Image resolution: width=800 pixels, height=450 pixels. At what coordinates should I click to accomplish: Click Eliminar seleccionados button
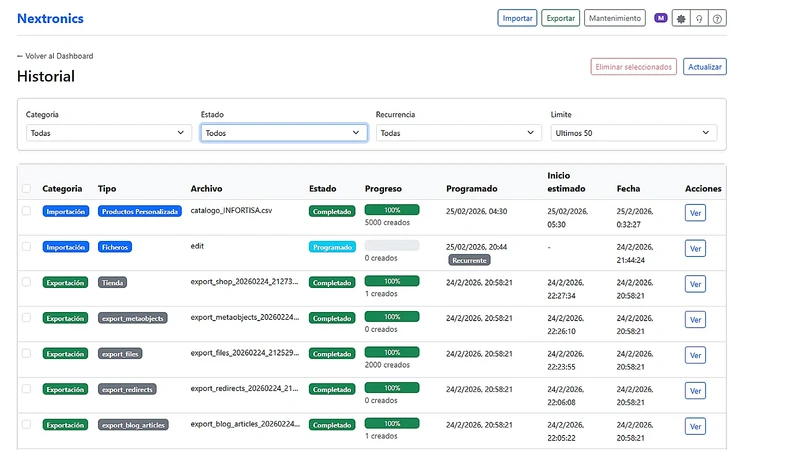[x=634, y=67]
